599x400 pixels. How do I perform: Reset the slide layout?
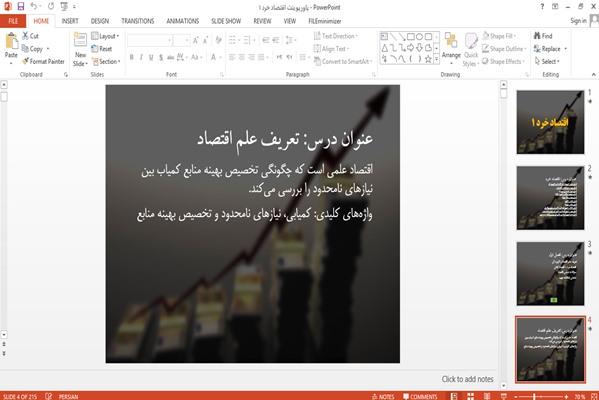[x=102, y=49]
